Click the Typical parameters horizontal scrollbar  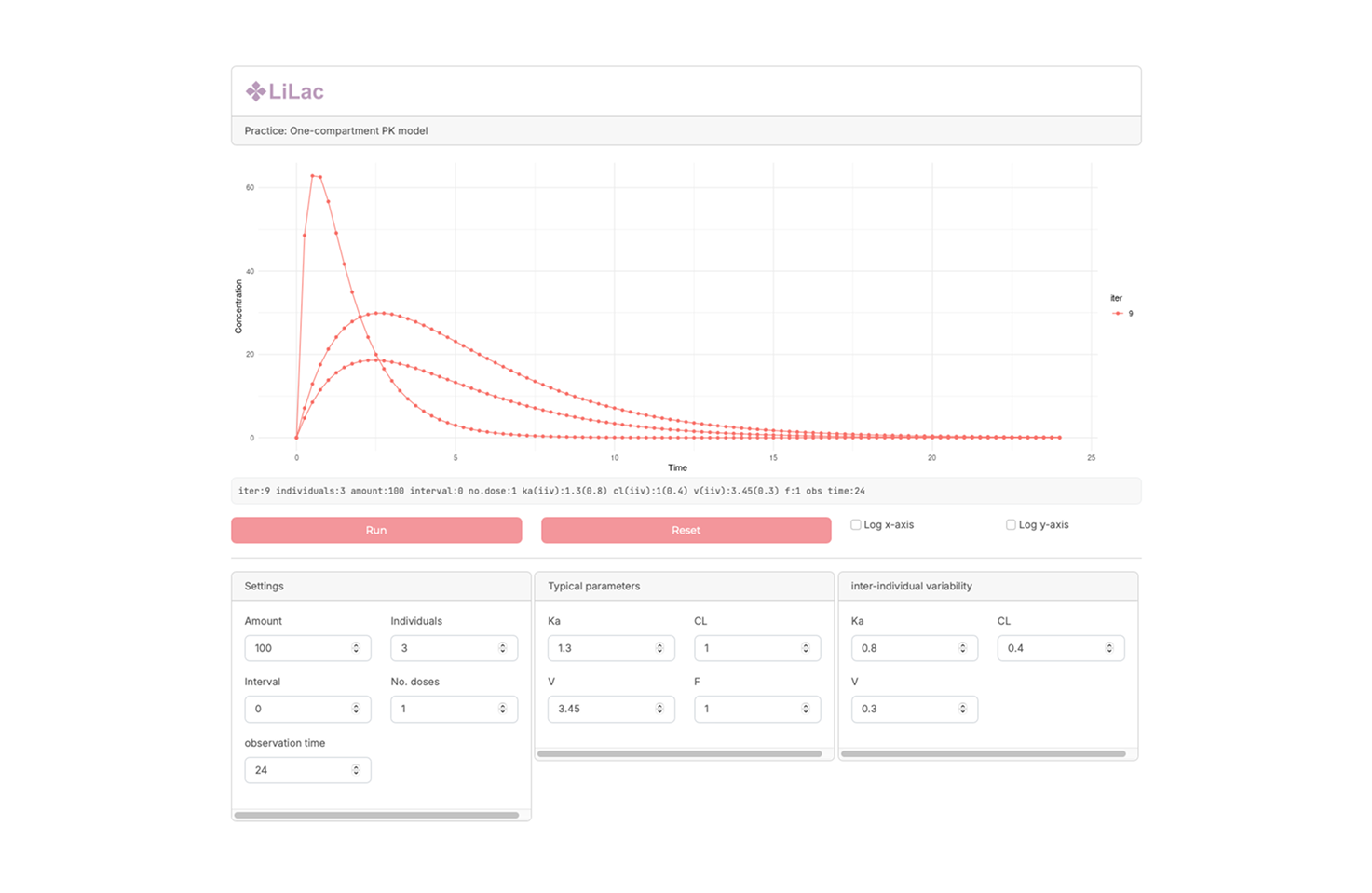[679, 753]
